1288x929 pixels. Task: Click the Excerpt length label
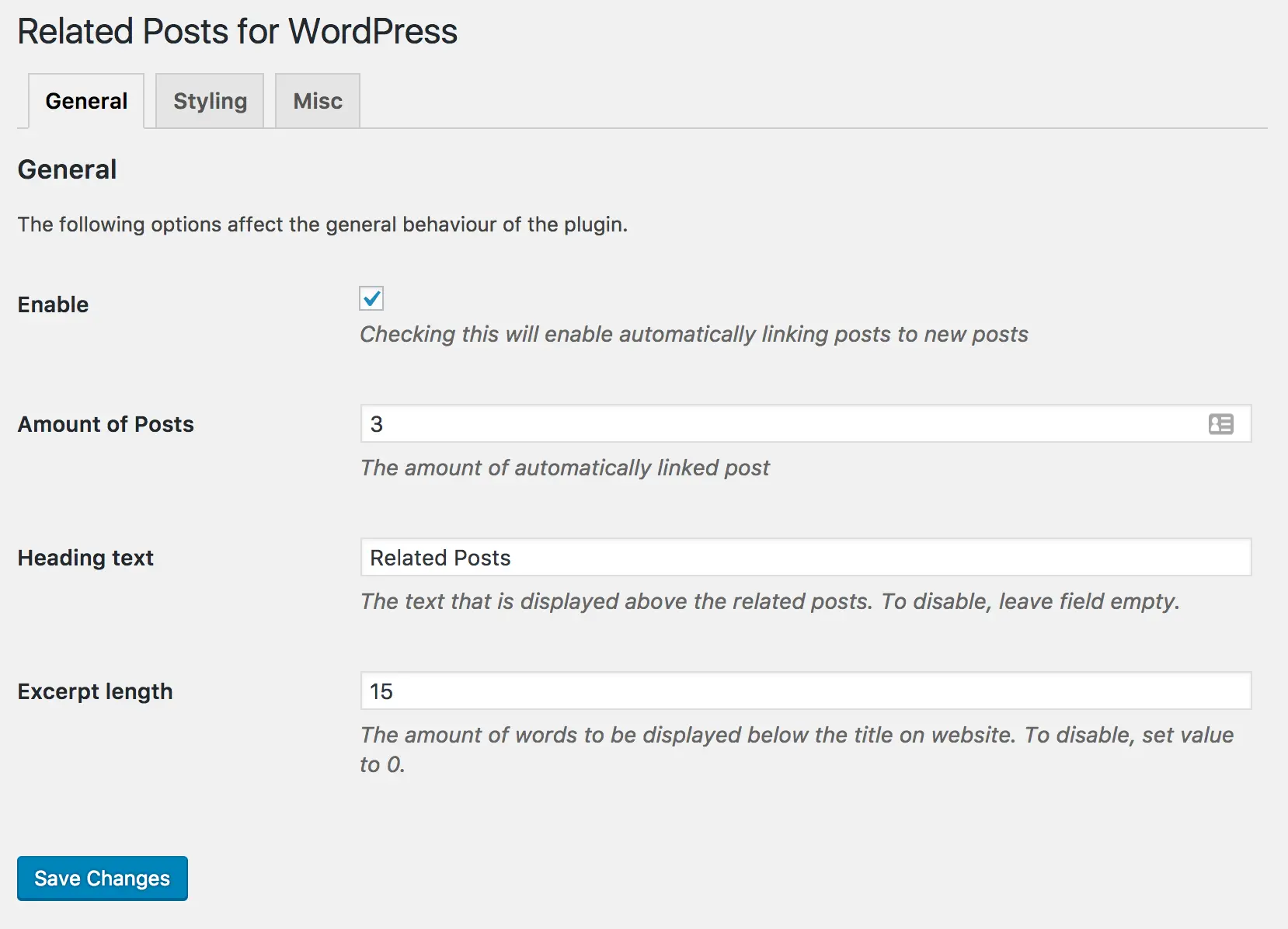tap(95, 691)
